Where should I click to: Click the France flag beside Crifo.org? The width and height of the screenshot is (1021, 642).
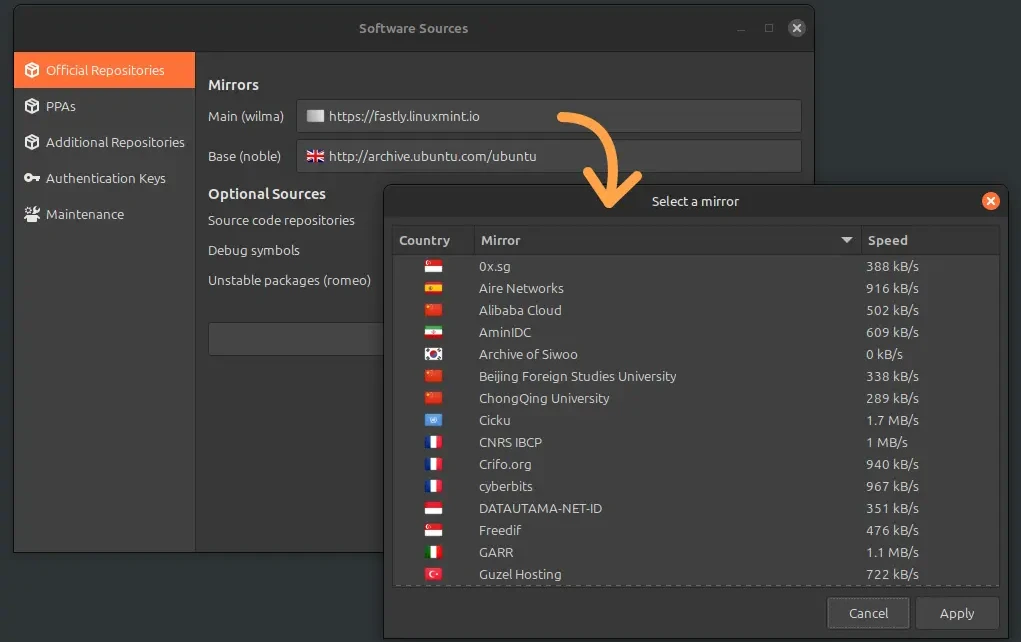pos(433,464)
